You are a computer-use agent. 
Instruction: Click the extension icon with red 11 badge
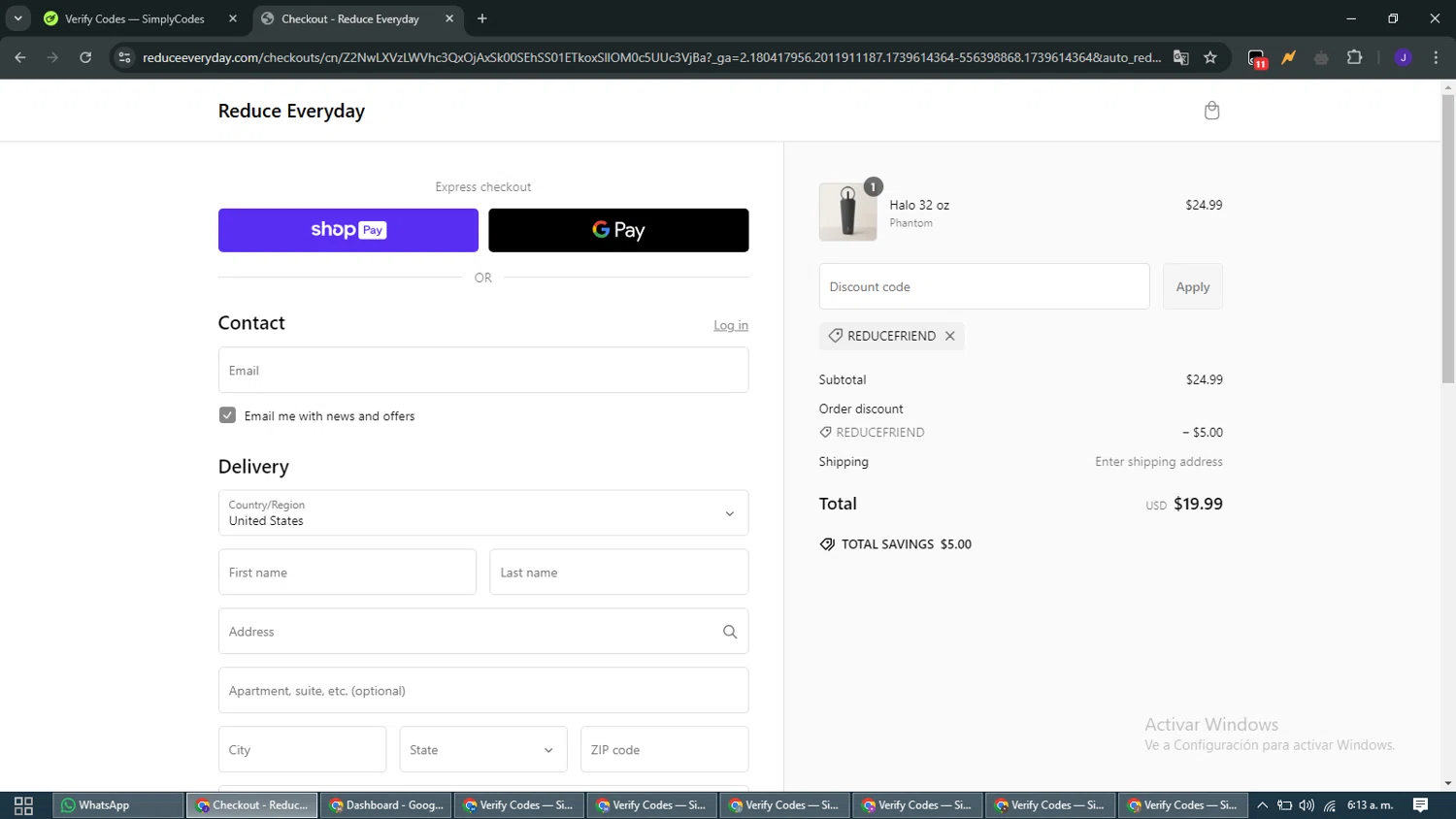[x=1257, y=58]
